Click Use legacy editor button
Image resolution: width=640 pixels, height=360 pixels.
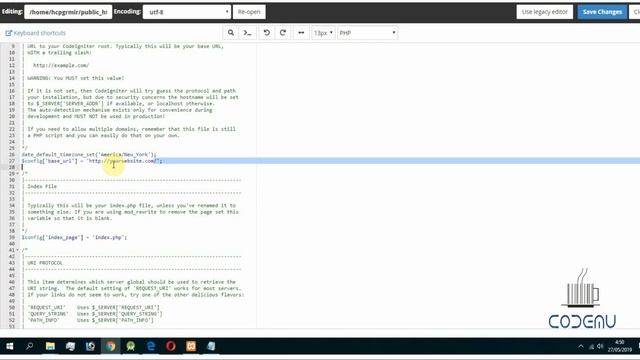[544, 12]
